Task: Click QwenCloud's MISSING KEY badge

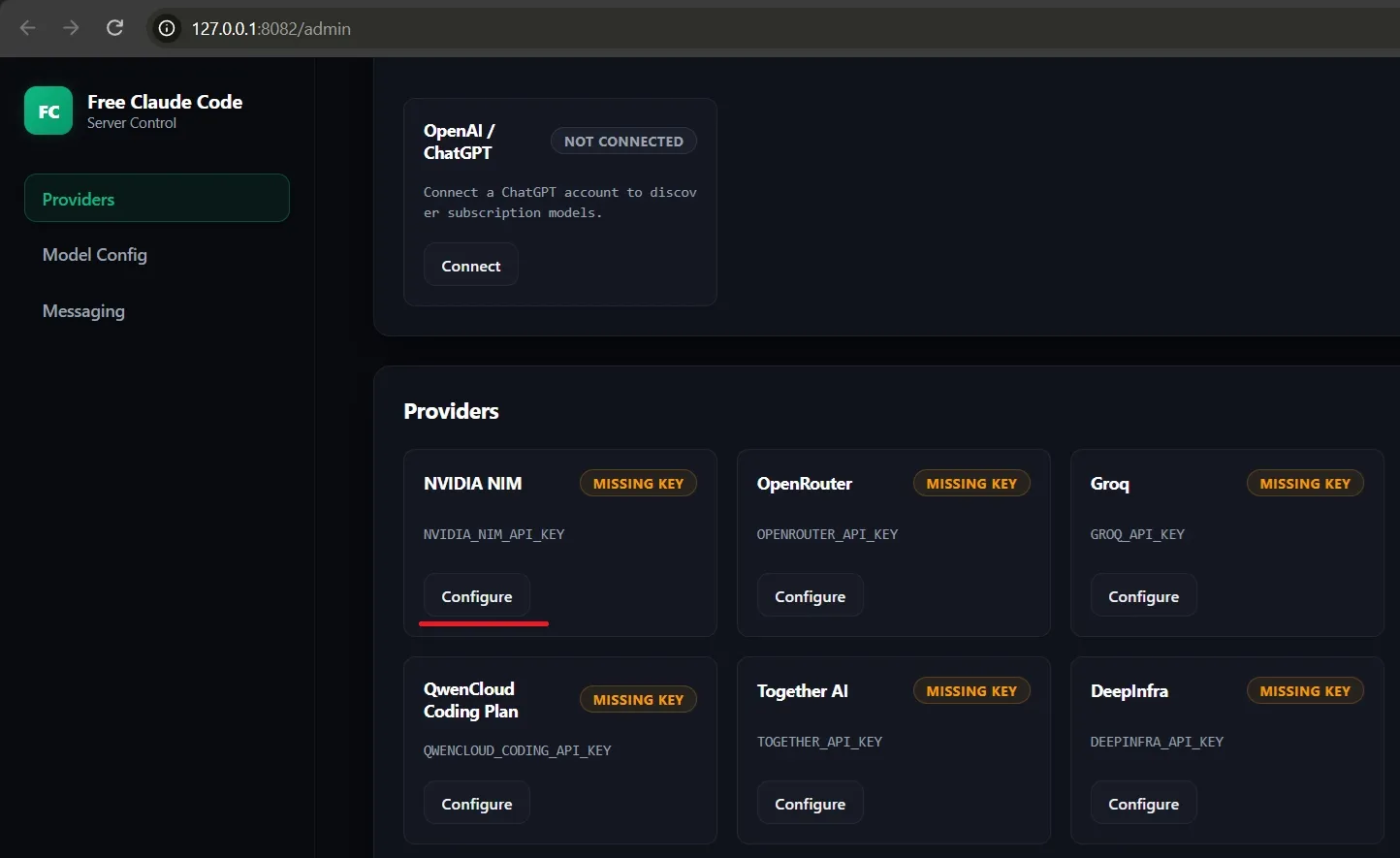Action: tap(638, 700)
